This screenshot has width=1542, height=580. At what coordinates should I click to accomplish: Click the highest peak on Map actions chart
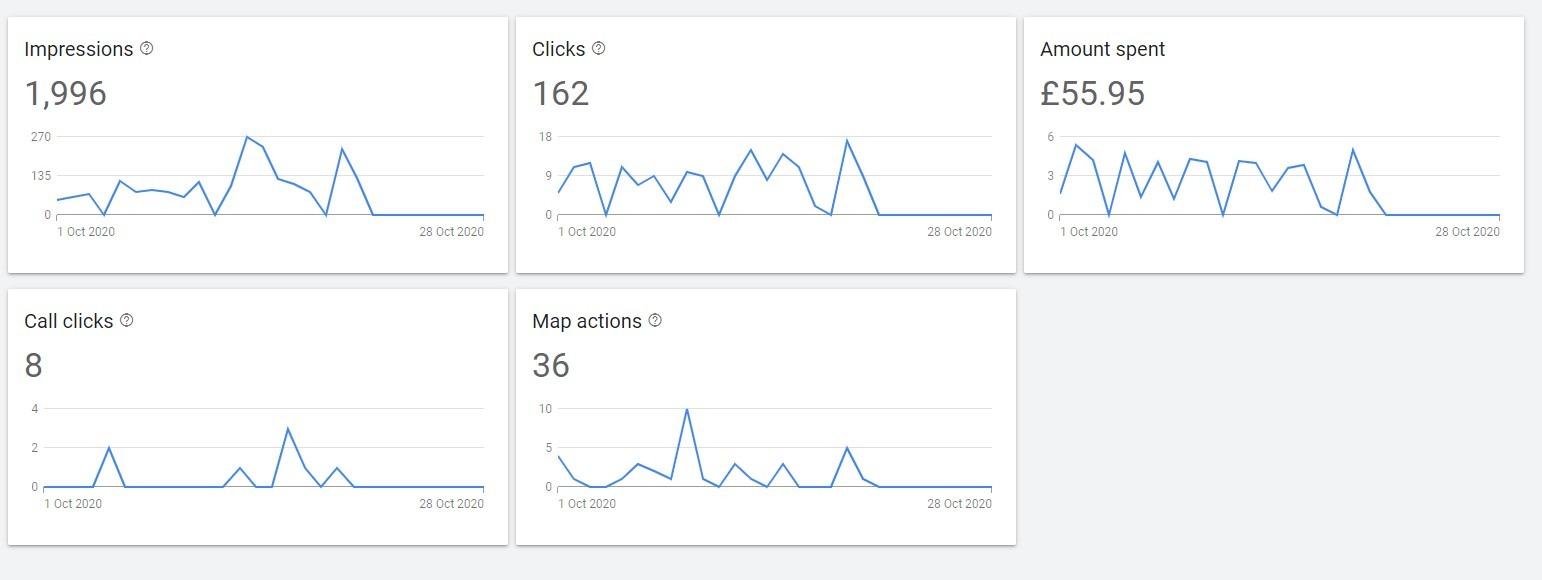(686, 409)
